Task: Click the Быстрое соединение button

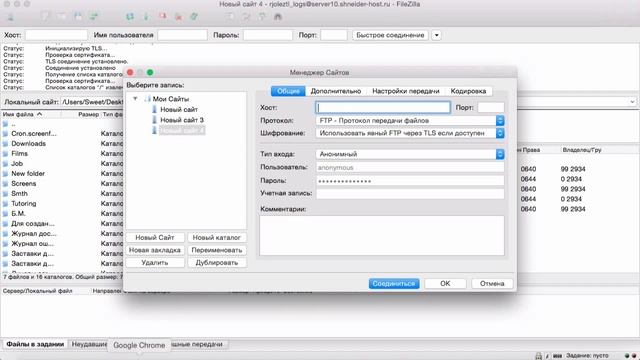Action: pos(390,35)
